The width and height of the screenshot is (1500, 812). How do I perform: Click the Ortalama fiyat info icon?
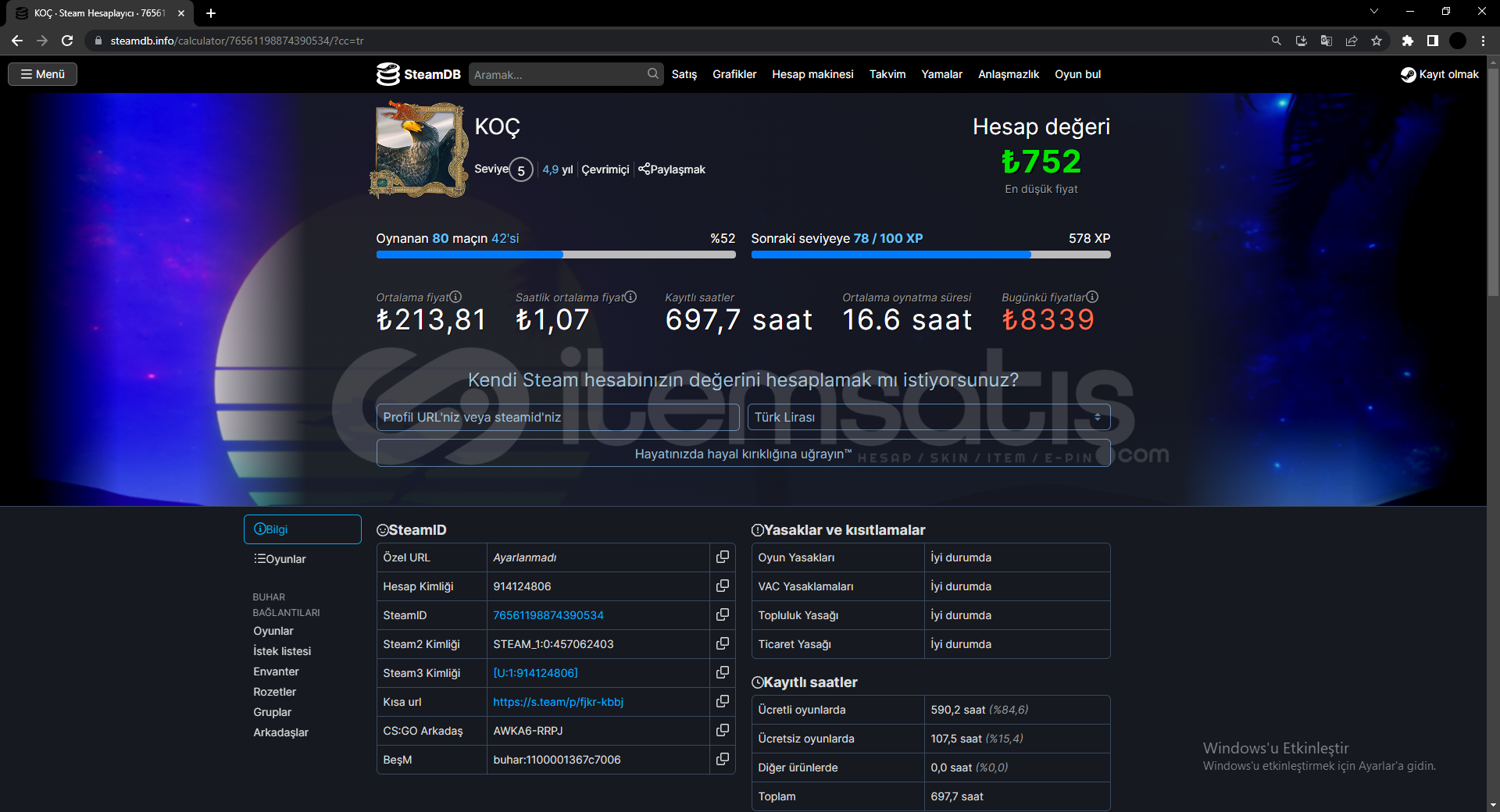click(455, 297)
